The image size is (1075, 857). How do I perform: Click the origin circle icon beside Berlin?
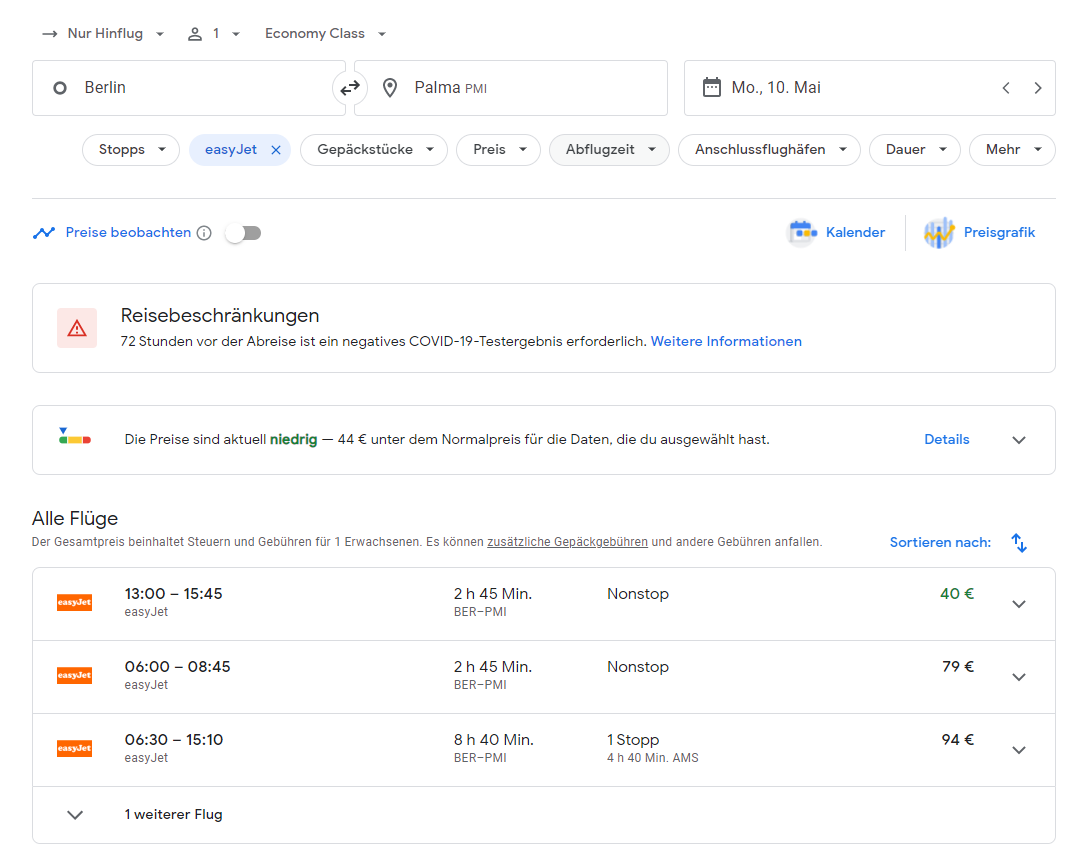pyautogui.click(x=60, y=88)
